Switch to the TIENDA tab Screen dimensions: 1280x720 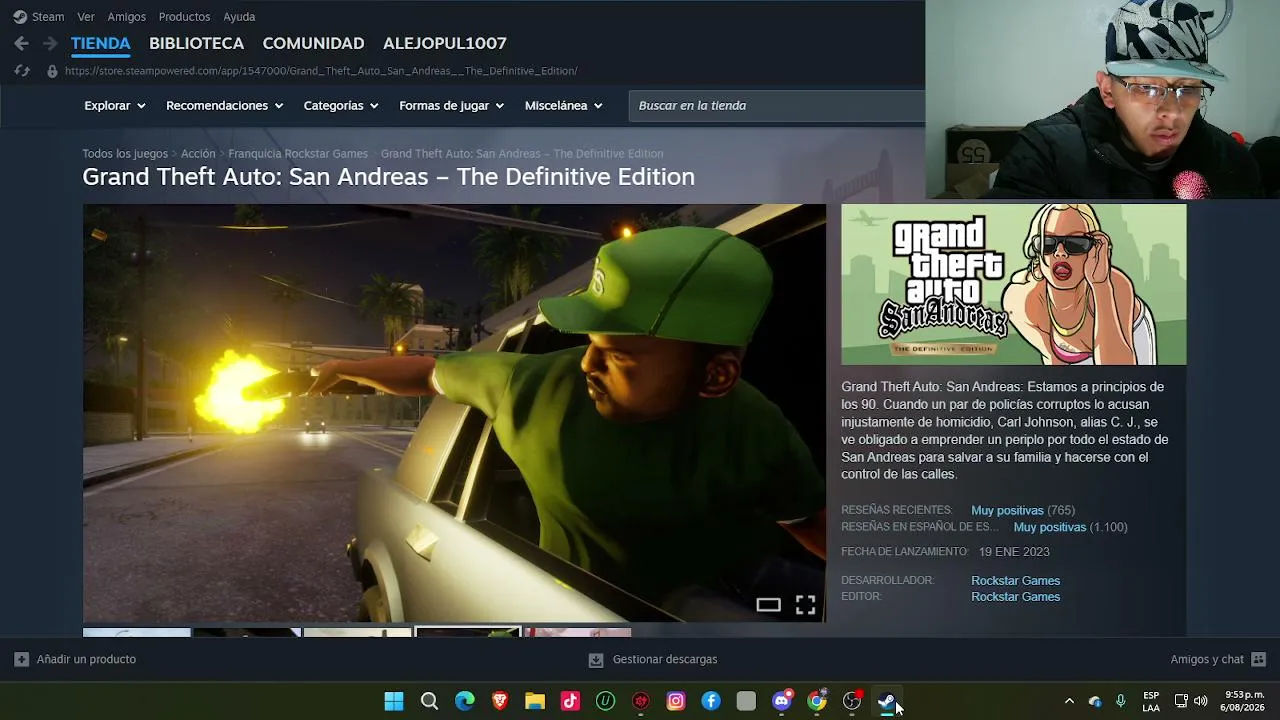[x=101, y=44]
